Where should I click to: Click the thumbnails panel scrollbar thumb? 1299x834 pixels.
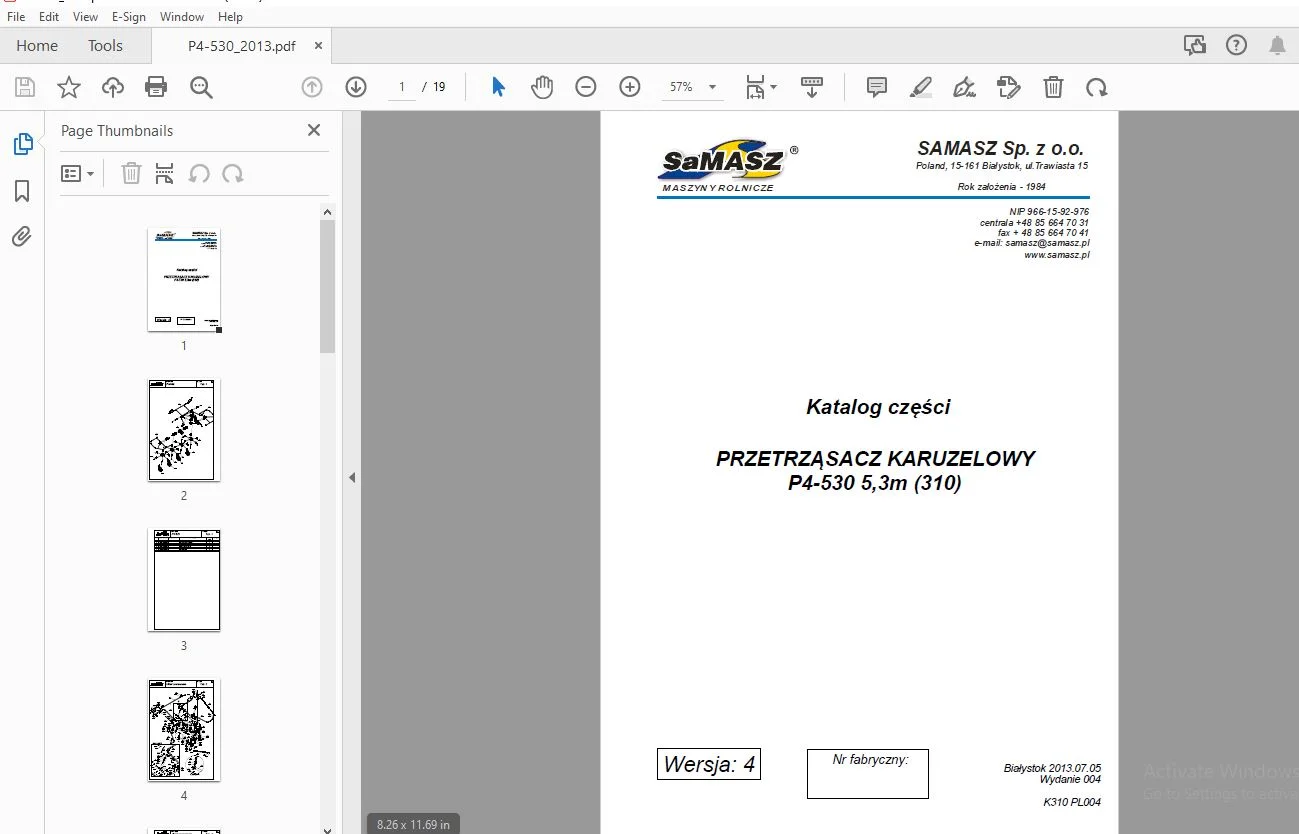pos(327,286)
